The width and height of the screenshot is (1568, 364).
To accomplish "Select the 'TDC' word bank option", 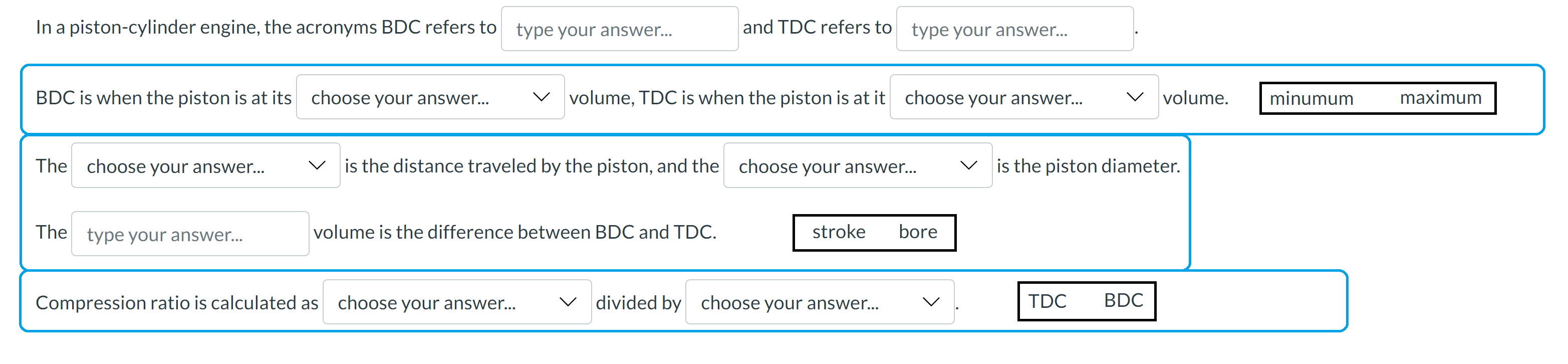I will pyautogui.click(x=1048, y=299).
